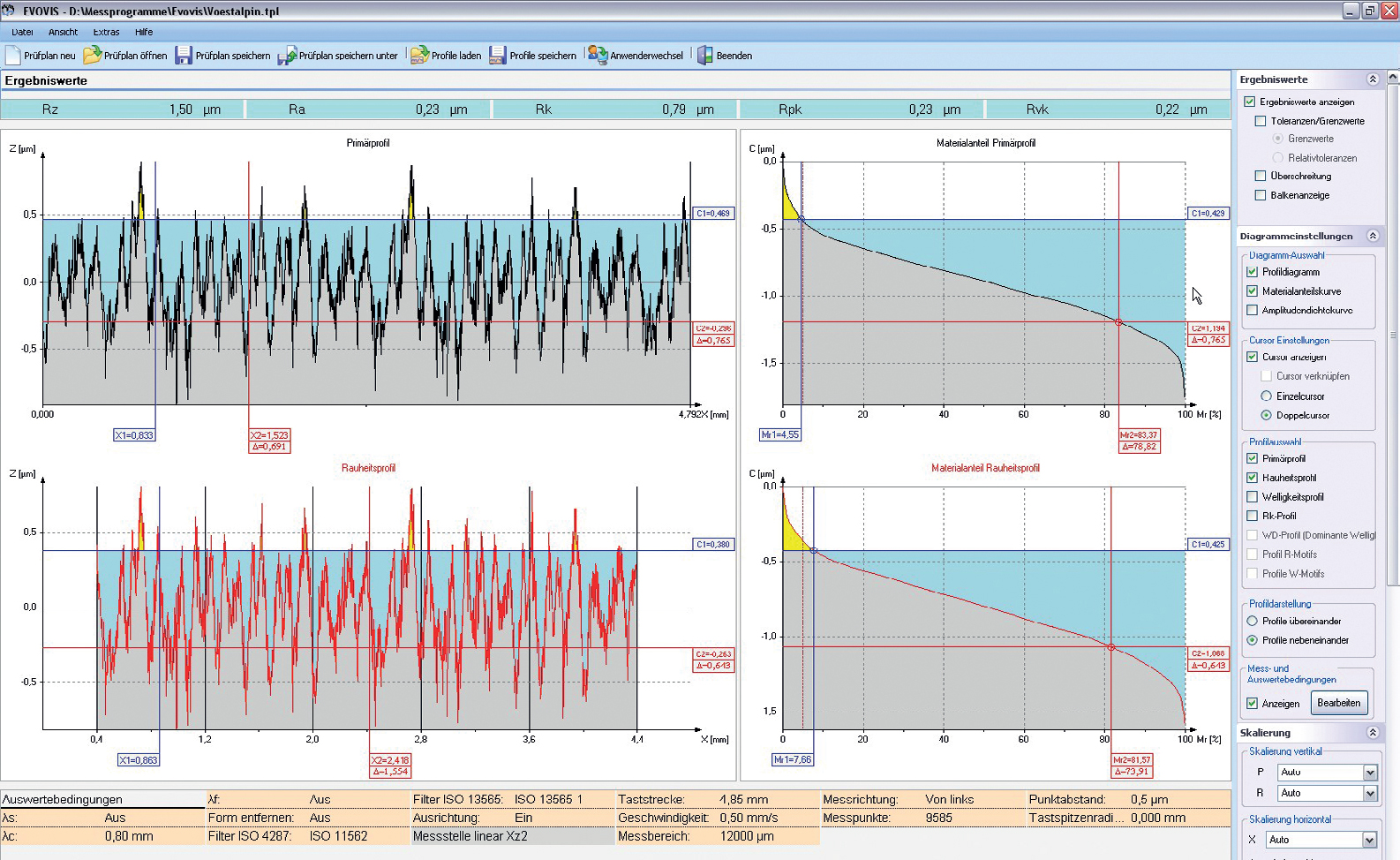Switch user via Anwenderwechsel icon
Screen dimensions: 1400x860
598,56
